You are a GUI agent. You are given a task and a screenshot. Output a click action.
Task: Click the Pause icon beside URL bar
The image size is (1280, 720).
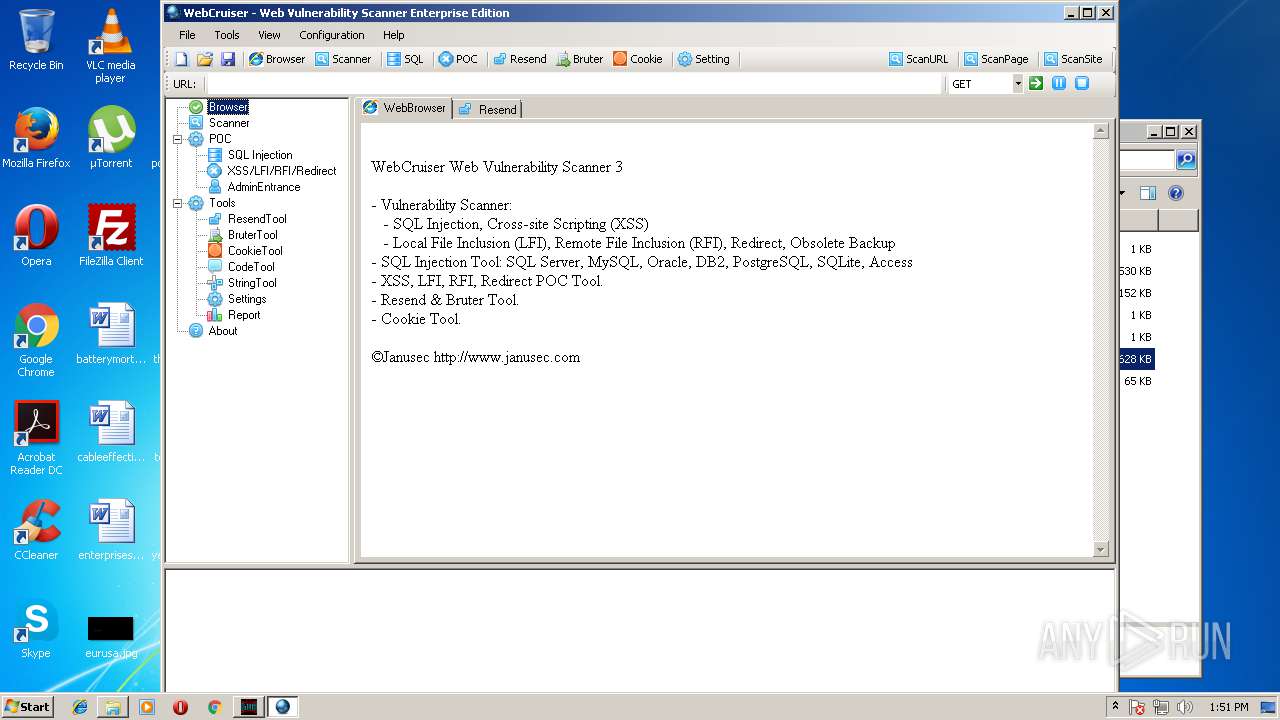coord(1059,84)
